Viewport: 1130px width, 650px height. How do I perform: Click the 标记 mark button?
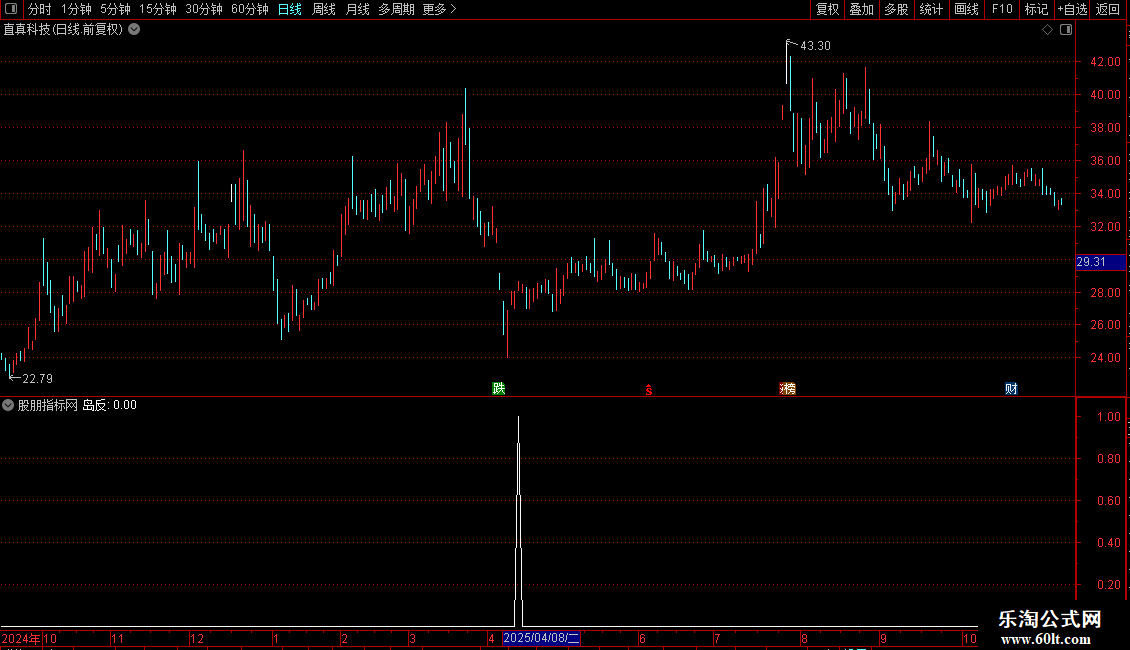[1036, 9]
